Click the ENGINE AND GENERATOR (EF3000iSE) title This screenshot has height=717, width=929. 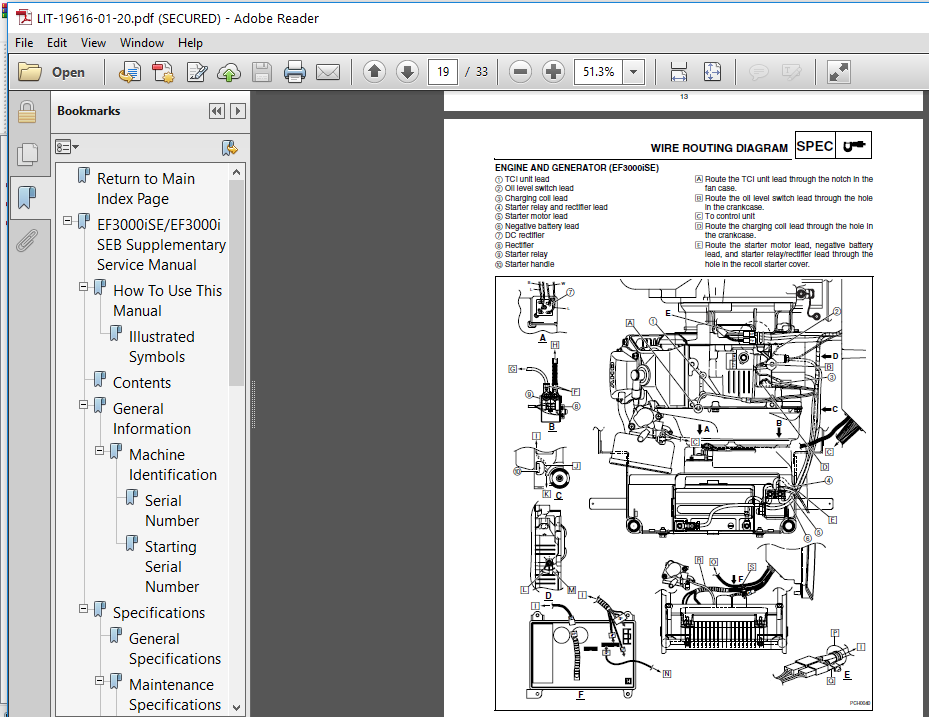(x=576, y=168)
